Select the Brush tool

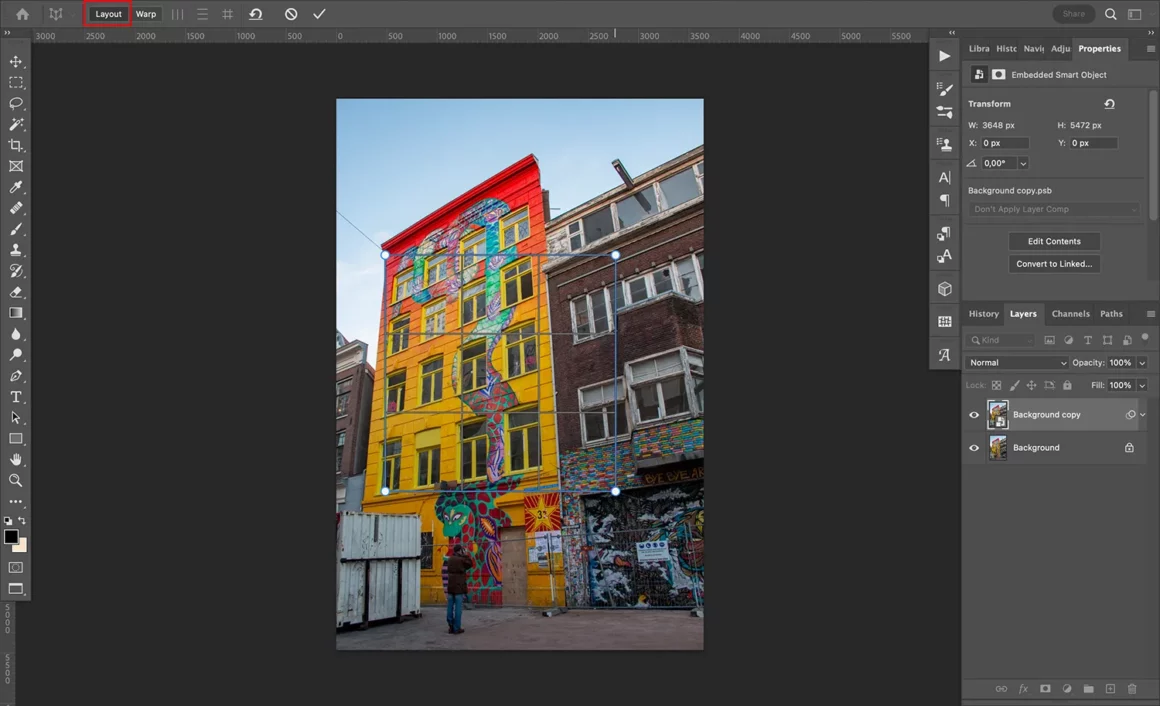click(16, 229)
